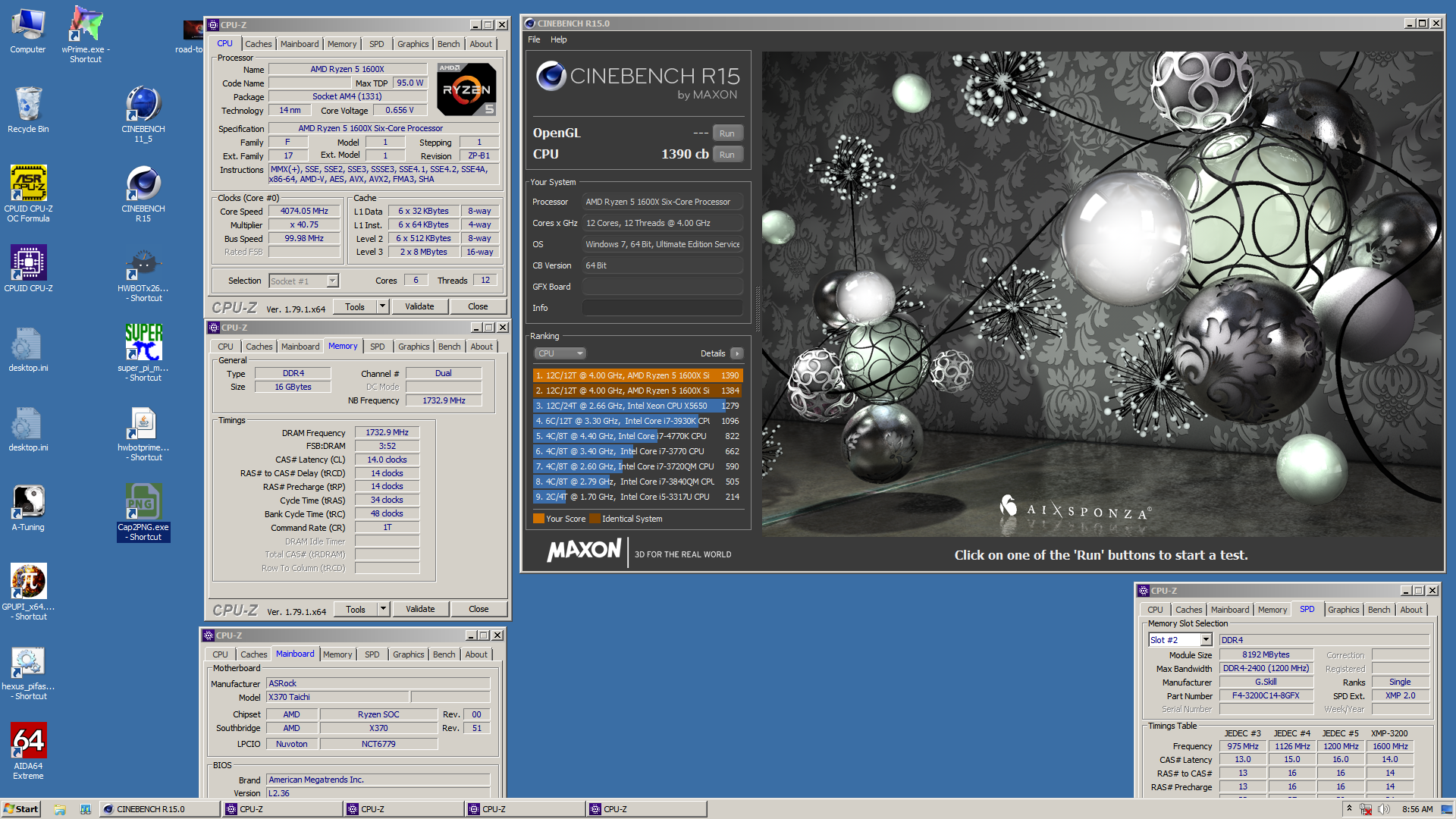This screenshot has height=819, width=1456.
Task: Open SPD tab in Memory CPU-Z window
Action: tap(377, 347)
